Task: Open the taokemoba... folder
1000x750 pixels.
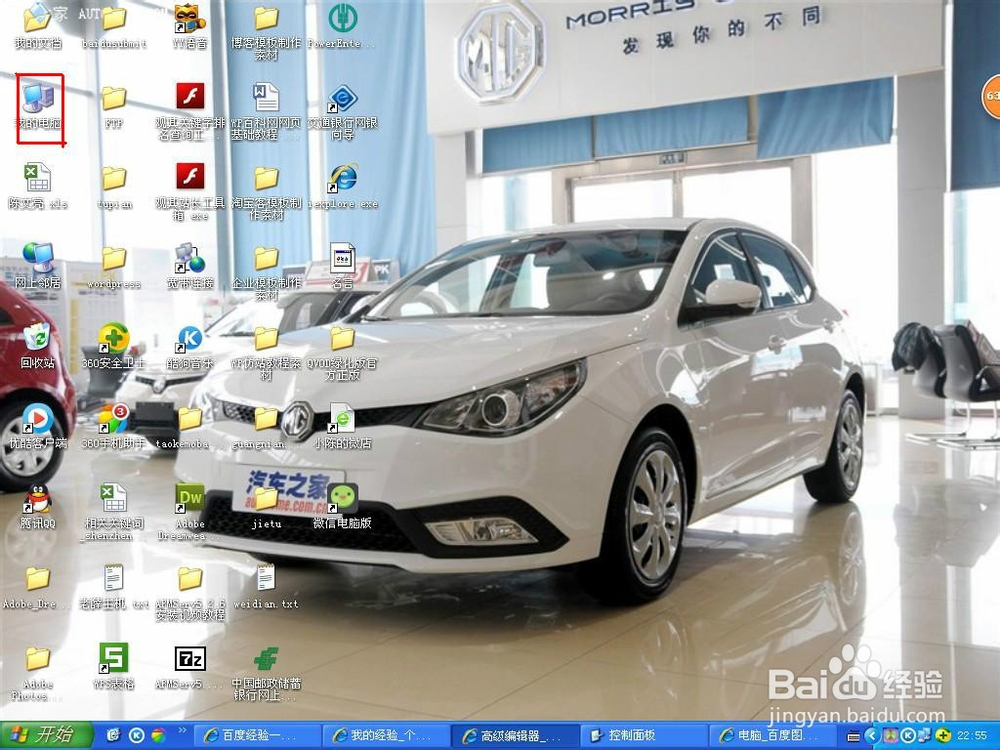Action: tap(190, 419)
